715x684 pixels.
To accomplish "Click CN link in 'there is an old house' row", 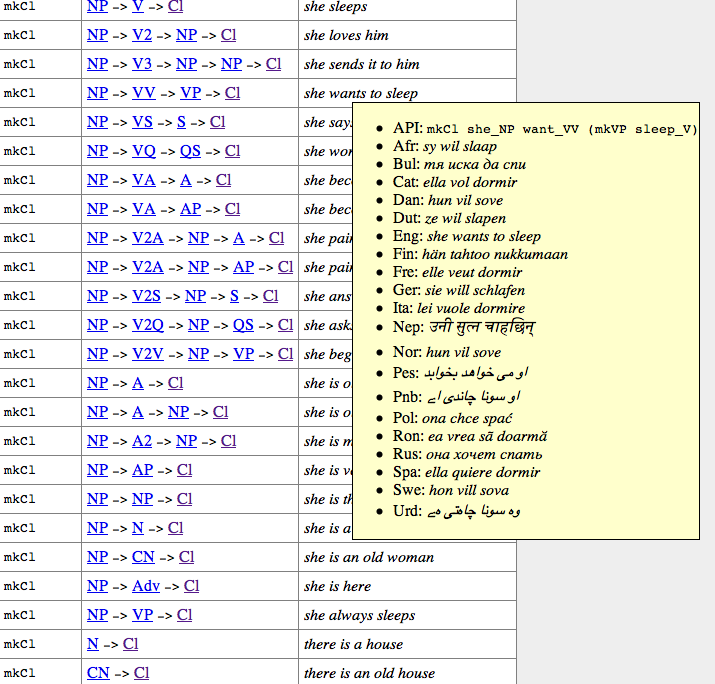I will 98,673.
